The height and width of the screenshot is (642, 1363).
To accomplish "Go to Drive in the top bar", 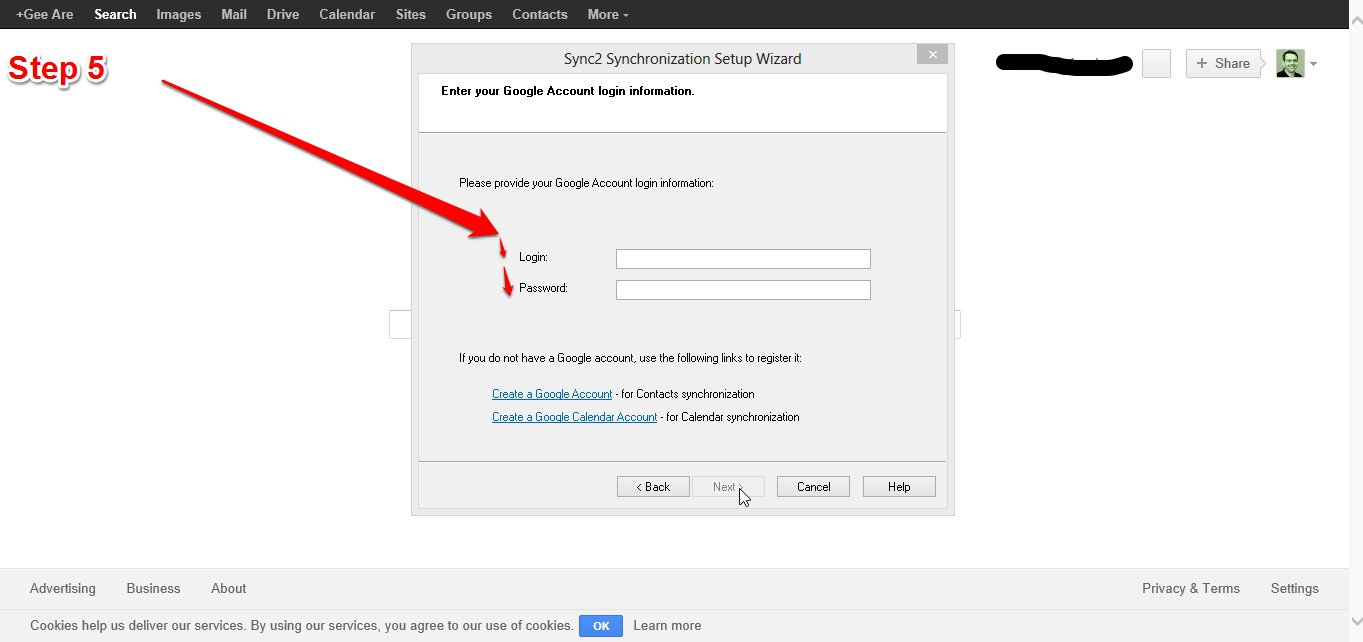I will pos(283,14).
